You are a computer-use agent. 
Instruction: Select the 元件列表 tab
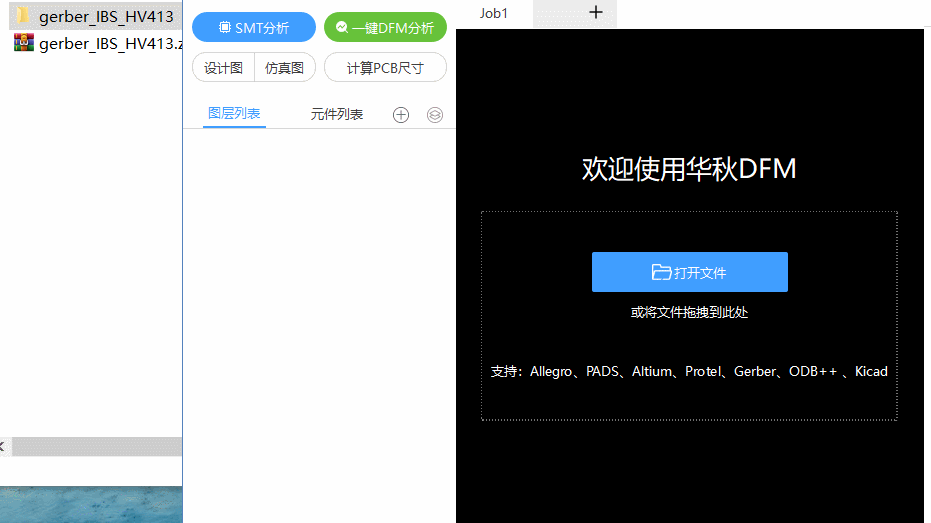click(337, 115)
